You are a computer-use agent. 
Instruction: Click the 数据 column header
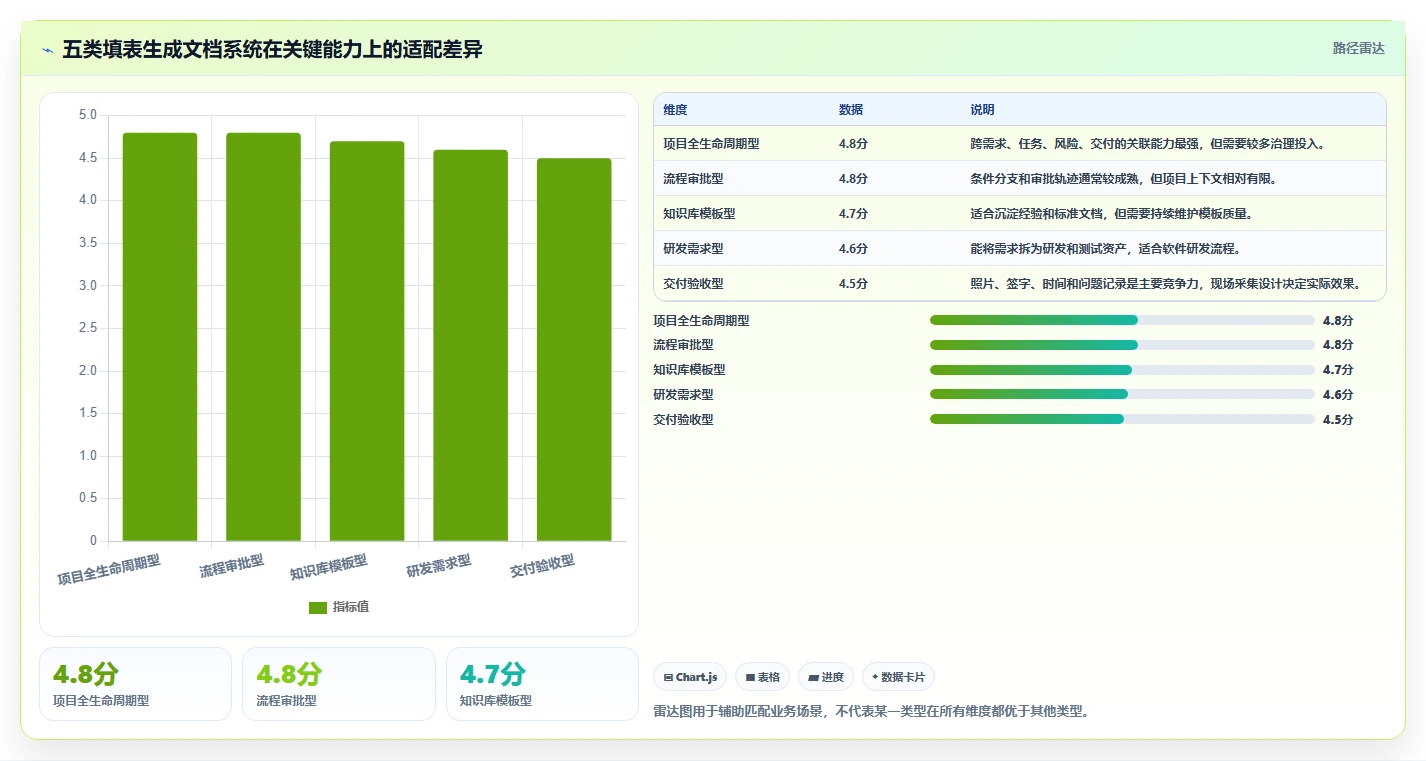851,110
